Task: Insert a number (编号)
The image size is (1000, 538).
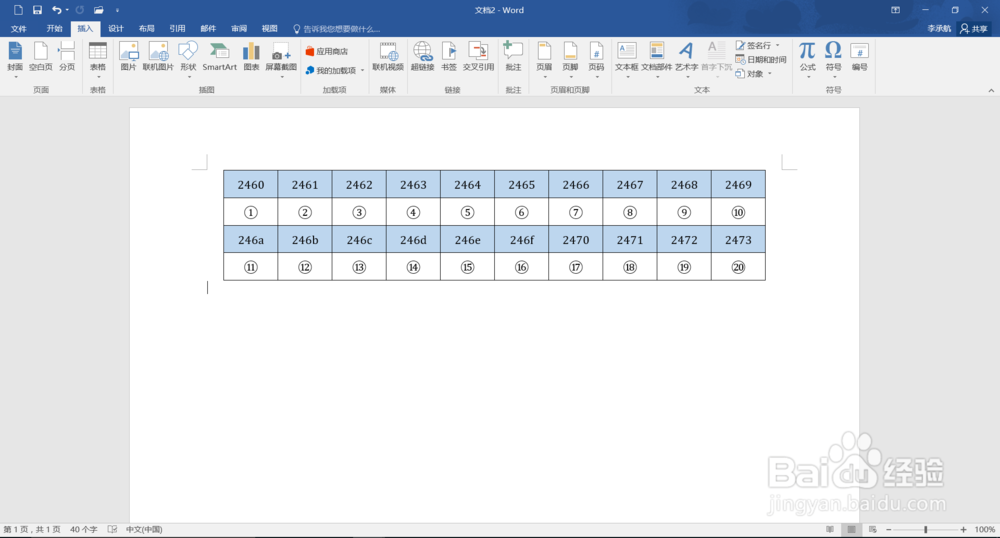Action: 860,57
